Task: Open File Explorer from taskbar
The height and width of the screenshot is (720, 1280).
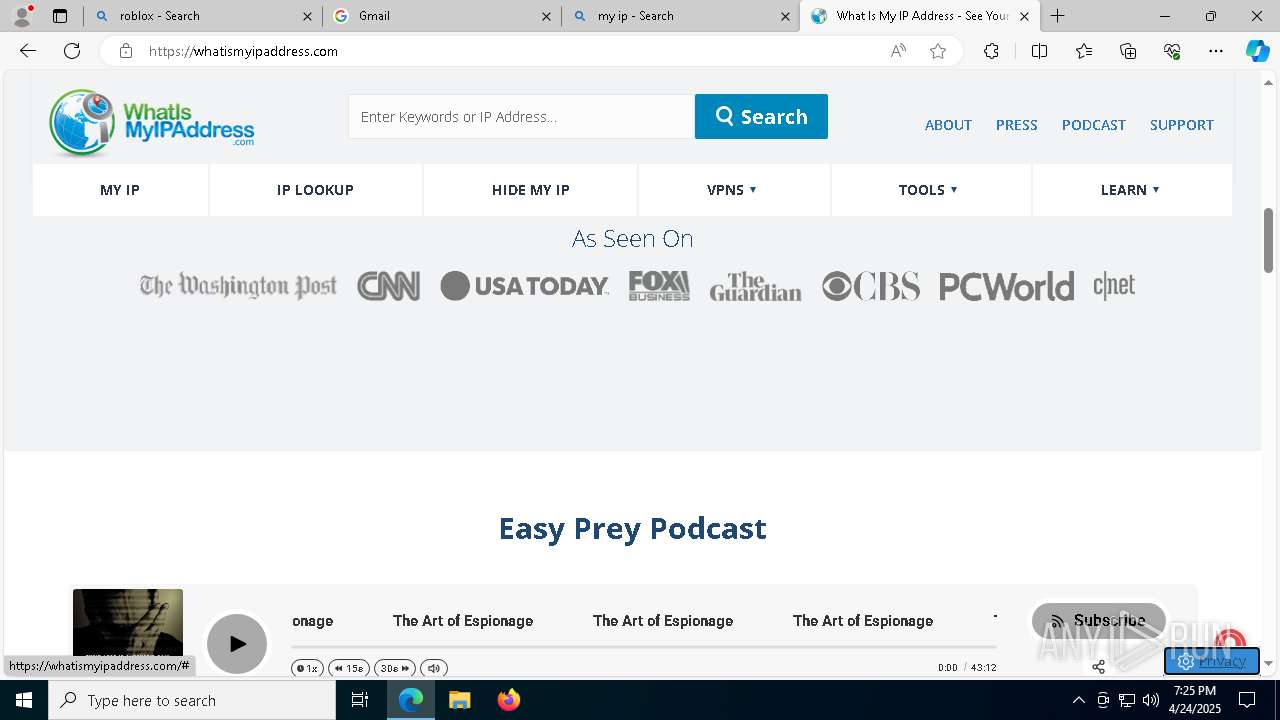Action: pyautogui.click(x=459, y=700)
